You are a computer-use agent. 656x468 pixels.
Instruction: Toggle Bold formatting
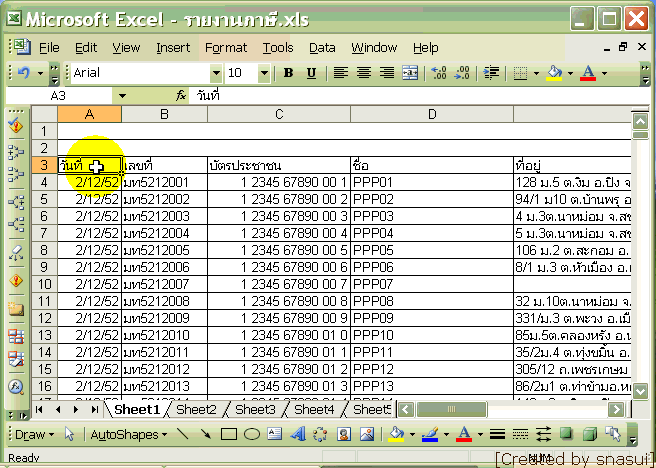(x=288, y=73)
